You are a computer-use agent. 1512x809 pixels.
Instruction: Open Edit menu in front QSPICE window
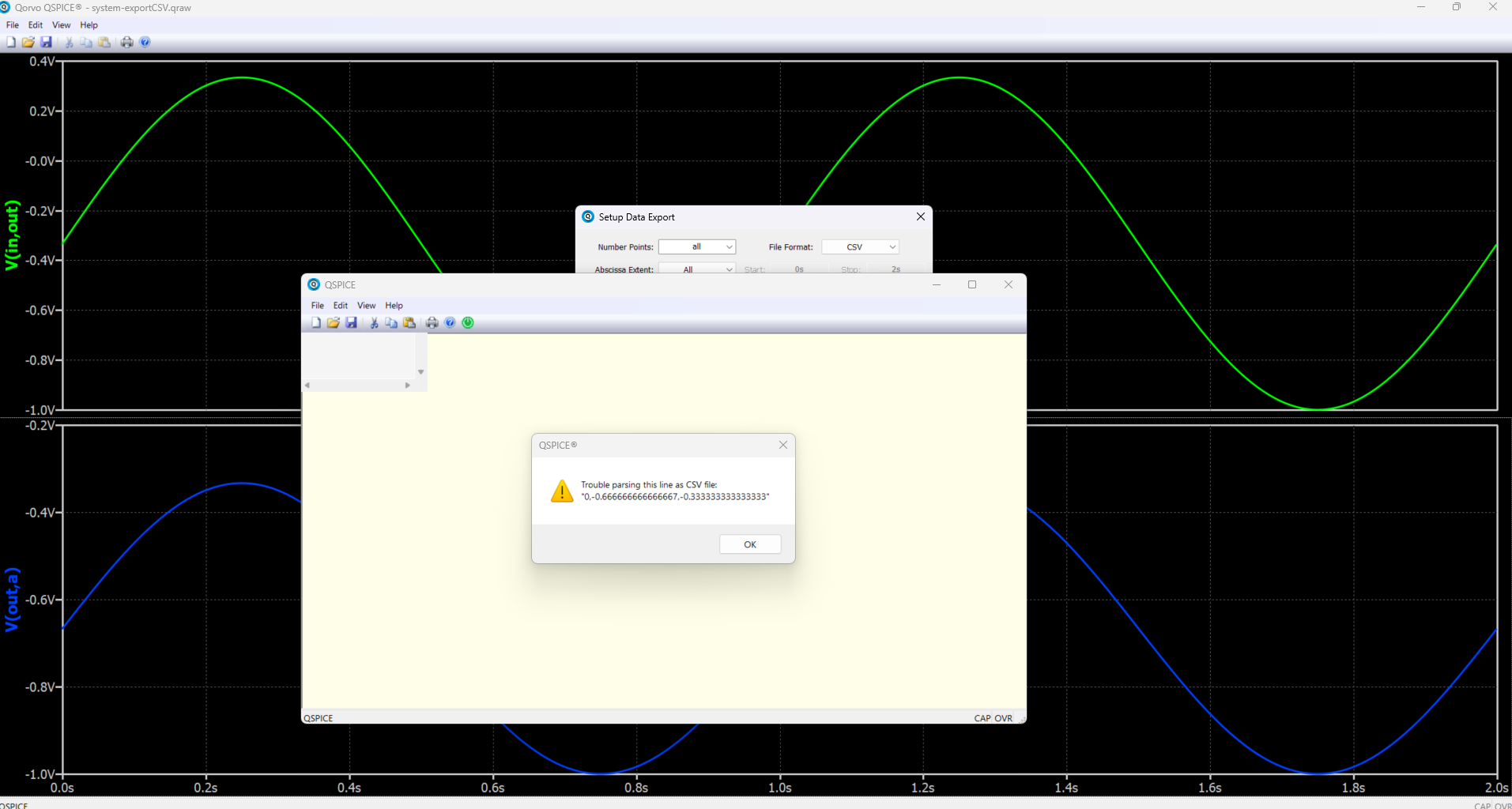pos(341,305)
